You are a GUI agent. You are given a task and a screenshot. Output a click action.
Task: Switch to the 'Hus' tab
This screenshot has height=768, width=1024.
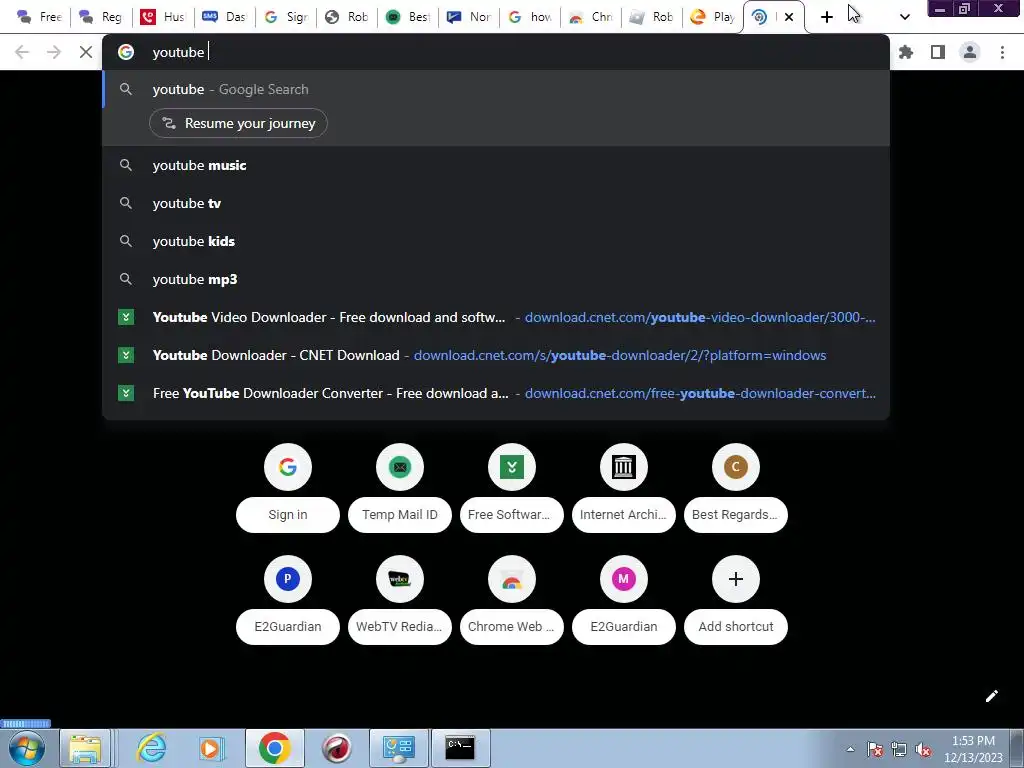click(163, 17)
